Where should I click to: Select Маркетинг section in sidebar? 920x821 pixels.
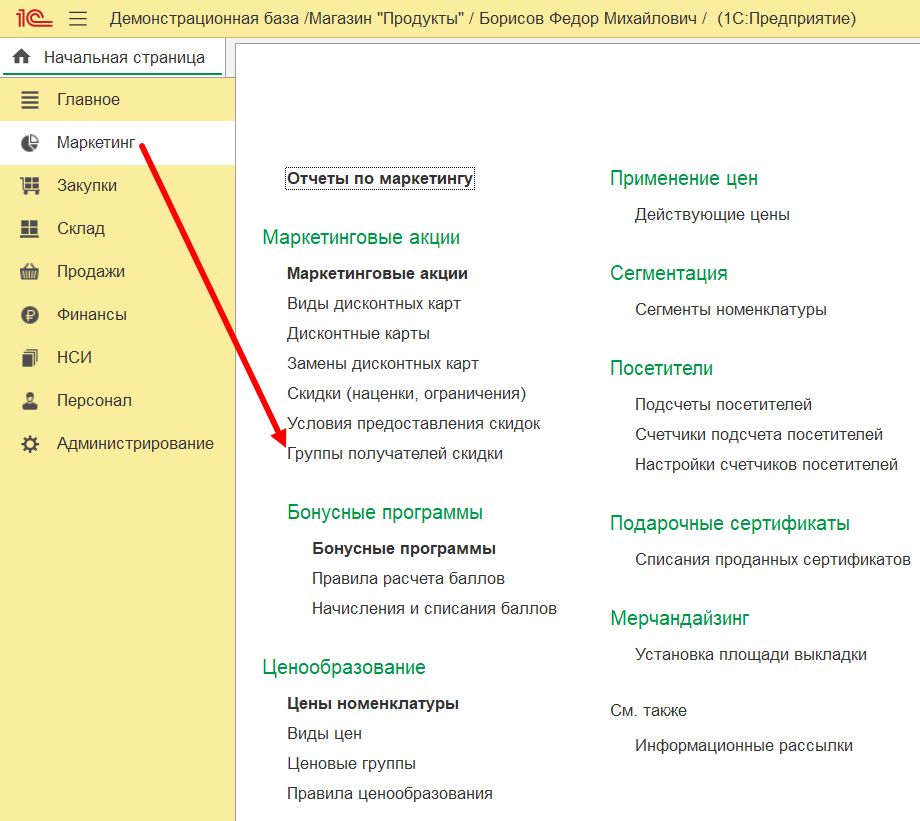pos(95,143)
